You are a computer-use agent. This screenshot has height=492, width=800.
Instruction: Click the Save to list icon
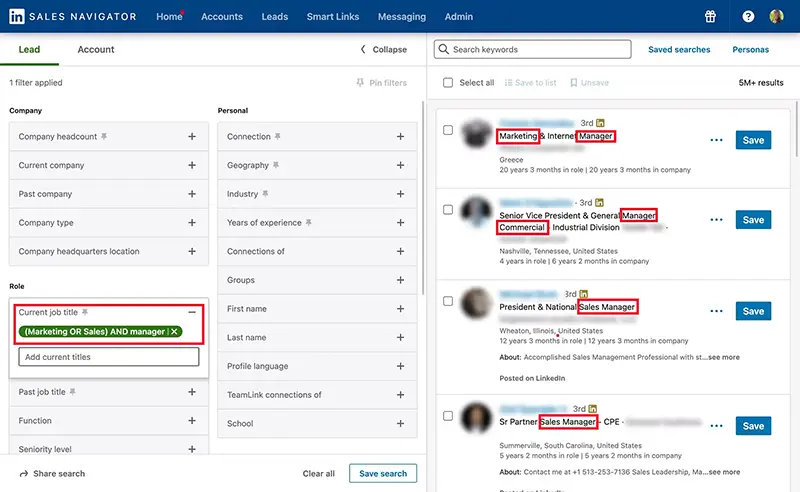508,83
